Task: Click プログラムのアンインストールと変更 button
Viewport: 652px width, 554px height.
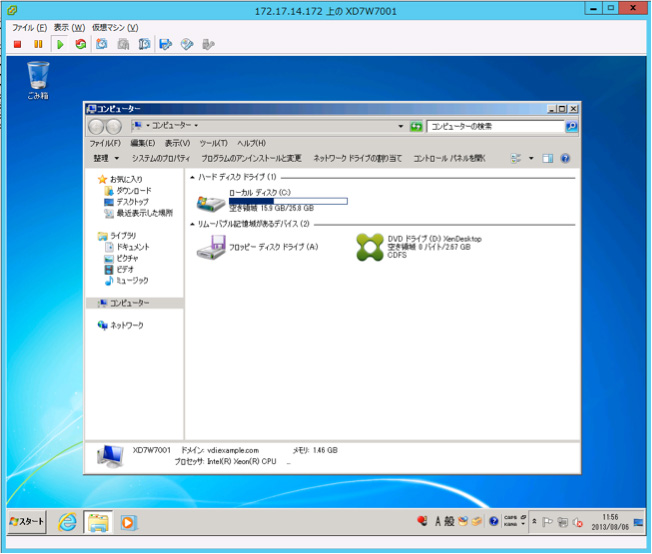Action: (x=252, y=158)
